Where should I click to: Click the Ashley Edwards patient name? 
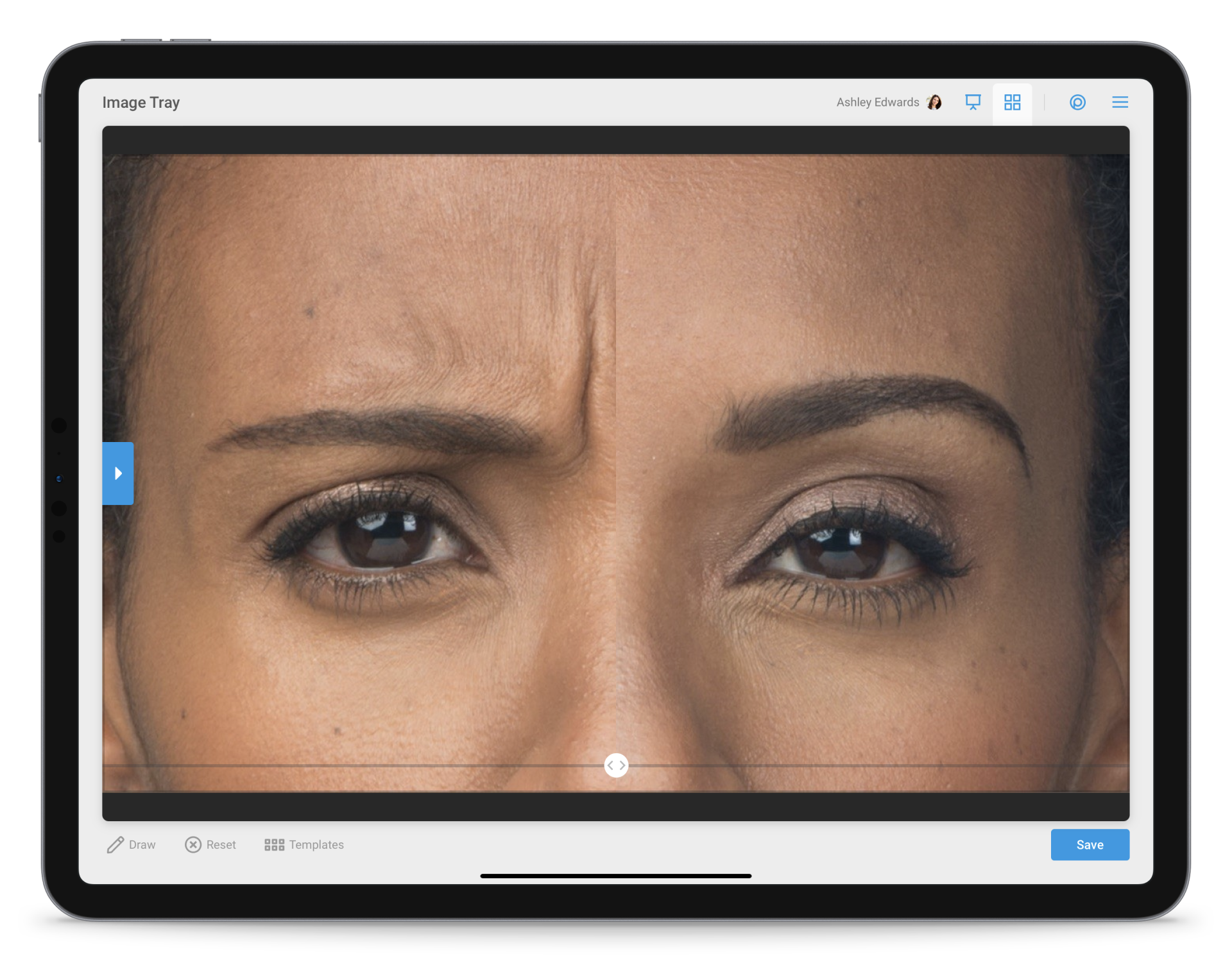(877, 103)
